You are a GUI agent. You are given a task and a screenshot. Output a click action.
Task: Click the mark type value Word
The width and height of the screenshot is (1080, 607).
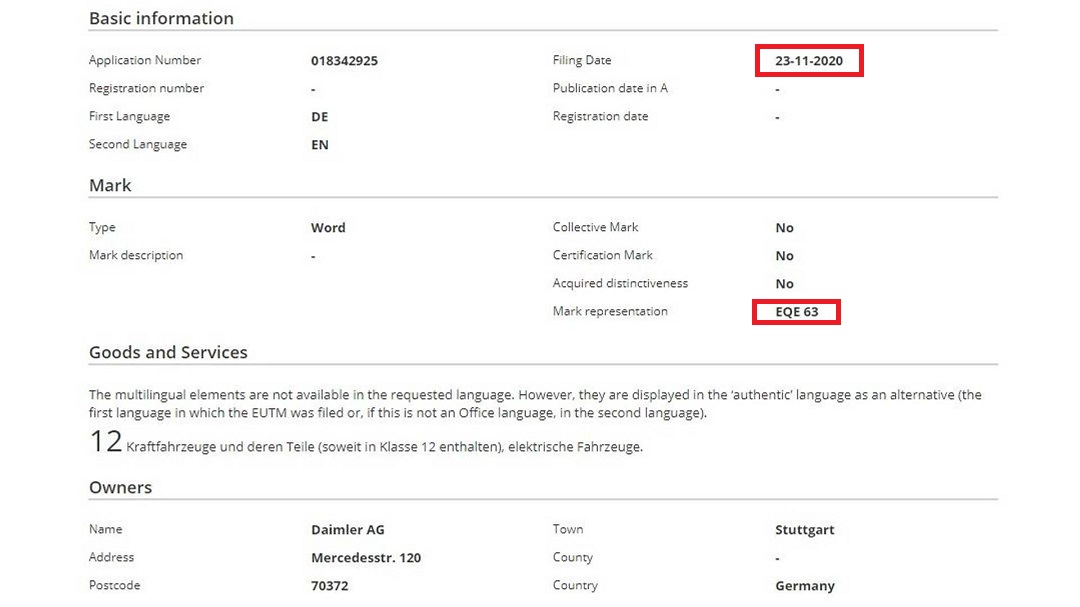point(328,227)
